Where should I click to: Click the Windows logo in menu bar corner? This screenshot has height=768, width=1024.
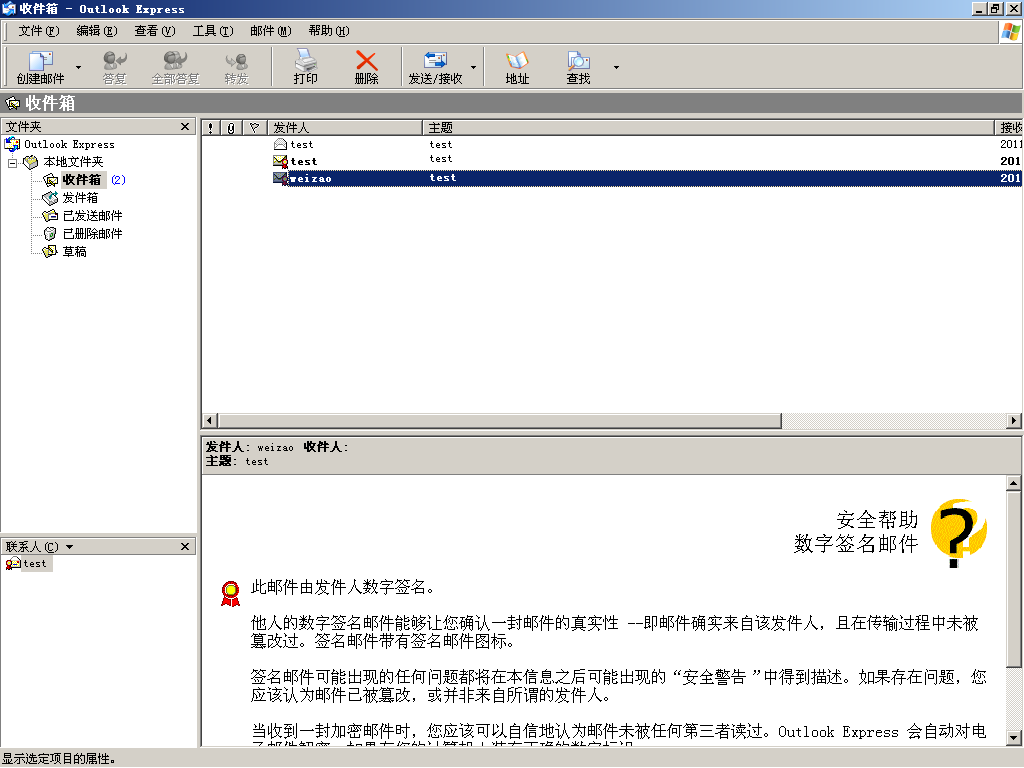1010,31
